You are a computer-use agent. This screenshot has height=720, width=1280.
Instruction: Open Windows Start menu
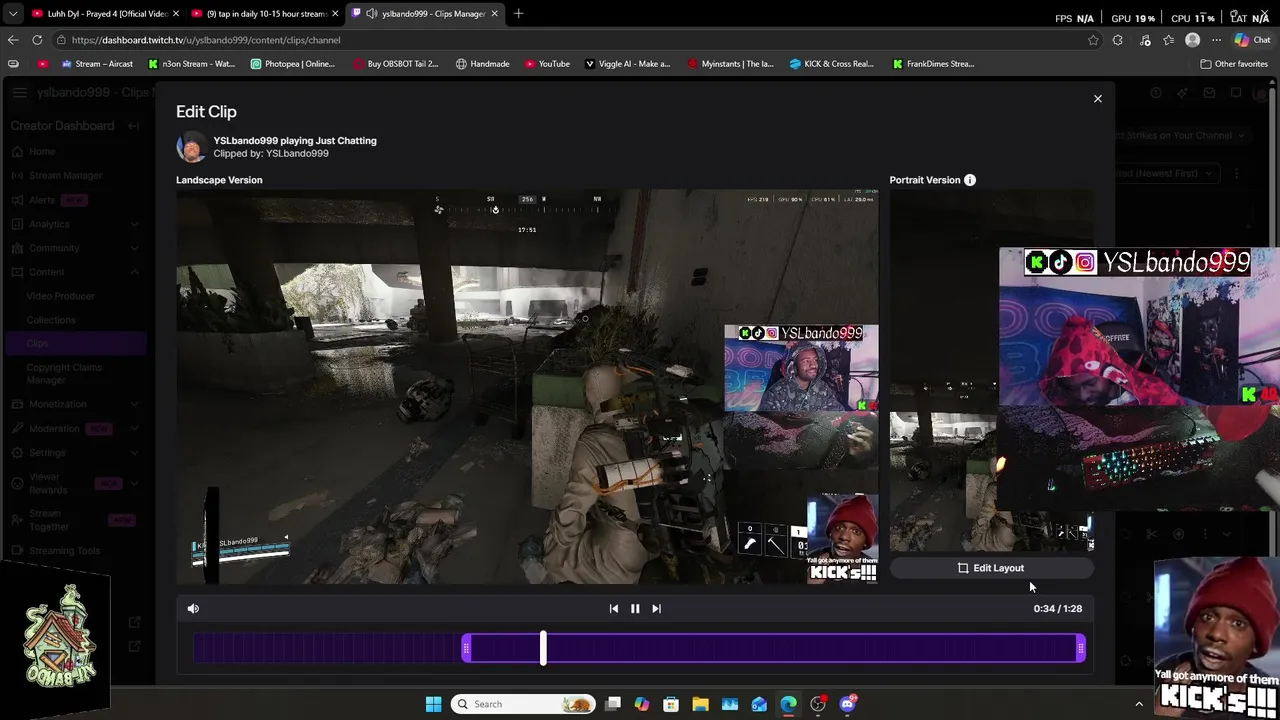tap(433, 704)
